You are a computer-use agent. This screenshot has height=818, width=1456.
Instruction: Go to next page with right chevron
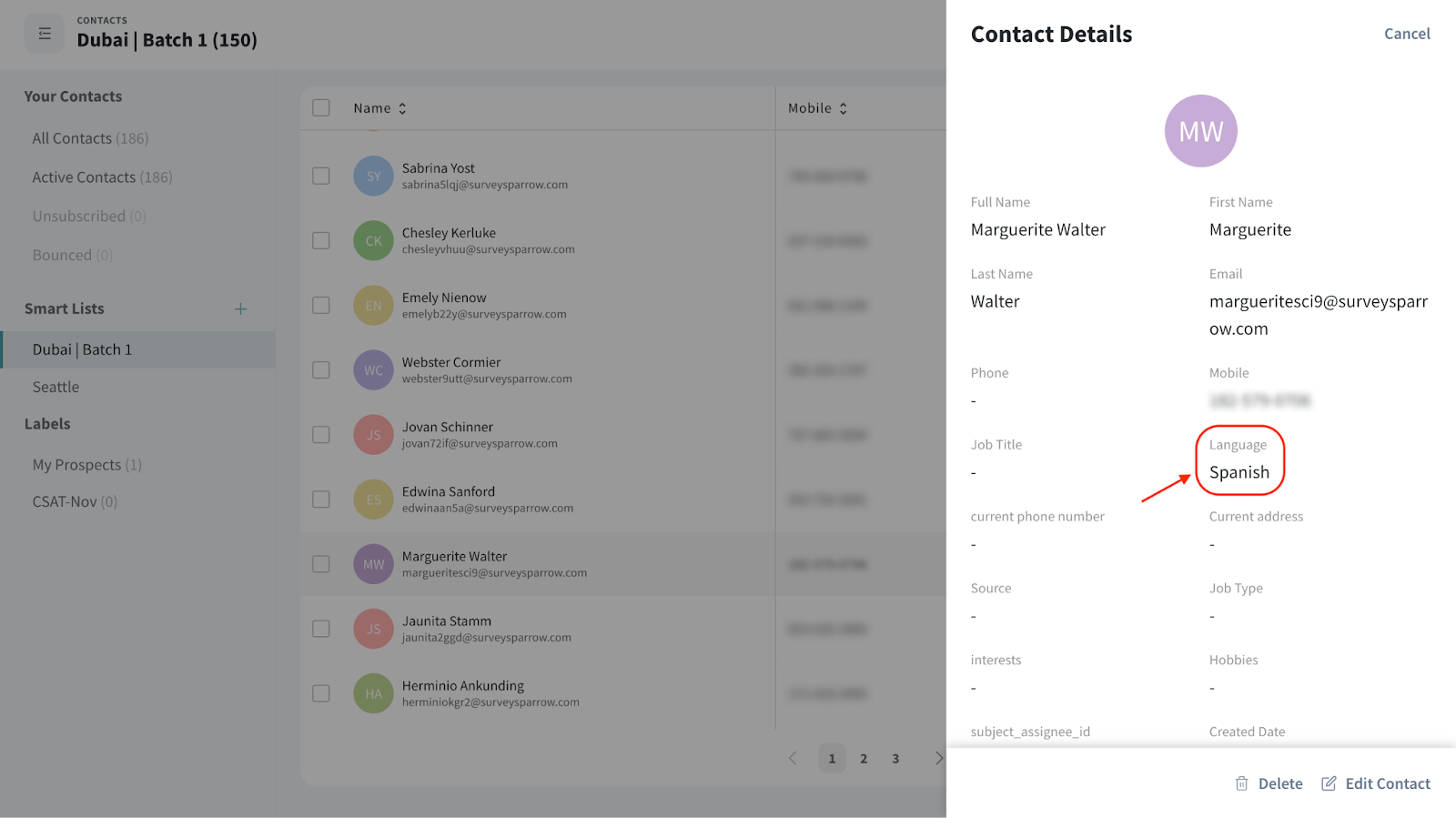938,758
